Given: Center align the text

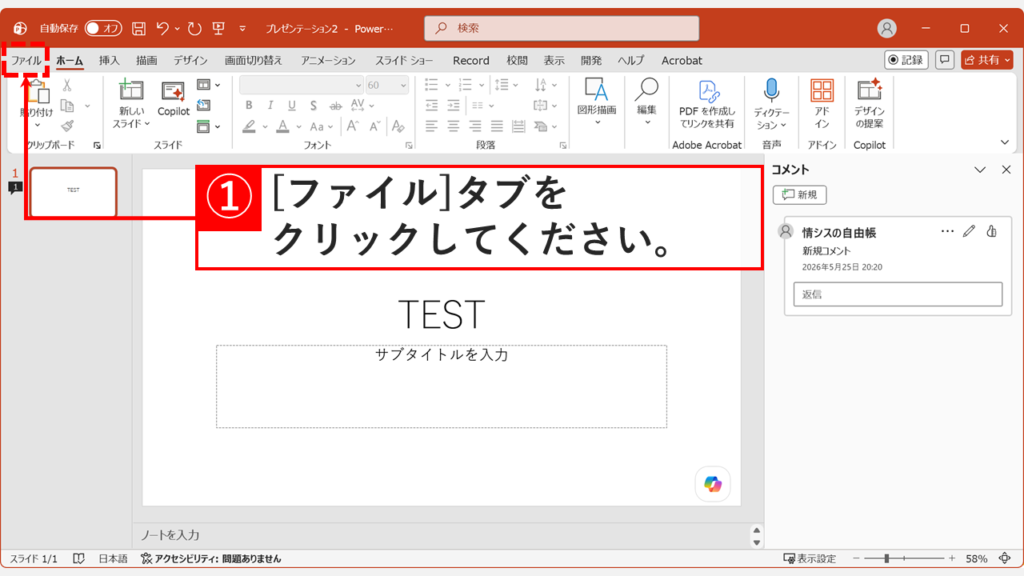Looking at the screenshot, I should [x=453, y=126].
